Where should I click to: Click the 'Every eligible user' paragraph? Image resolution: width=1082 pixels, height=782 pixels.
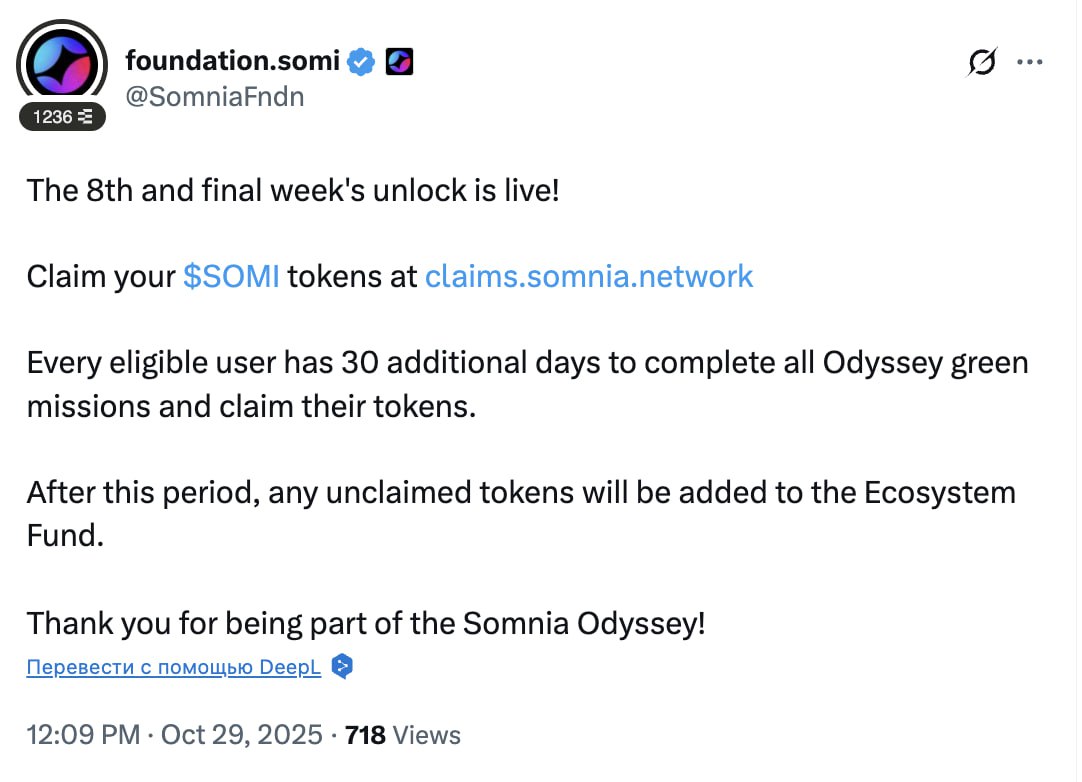pos(527,384)
